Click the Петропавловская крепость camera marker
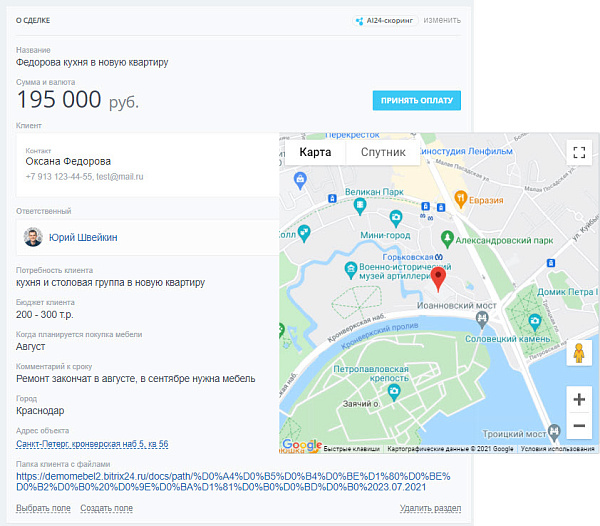The width and height of the screenshot is (600, 526). click(x=394, y=392)
